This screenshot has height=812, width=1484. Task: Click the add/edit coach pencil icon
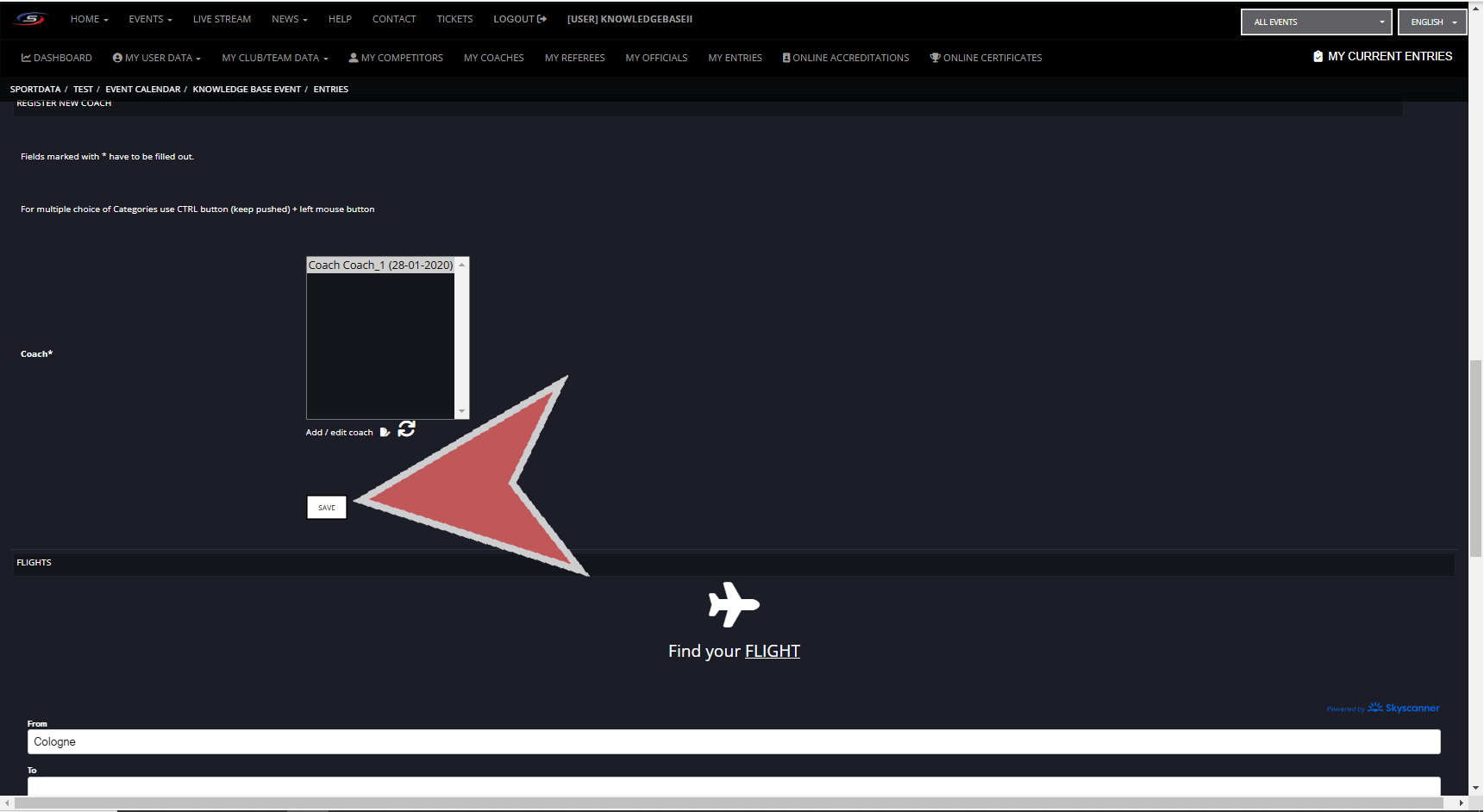pyautogui.click(x=385, y=432)
